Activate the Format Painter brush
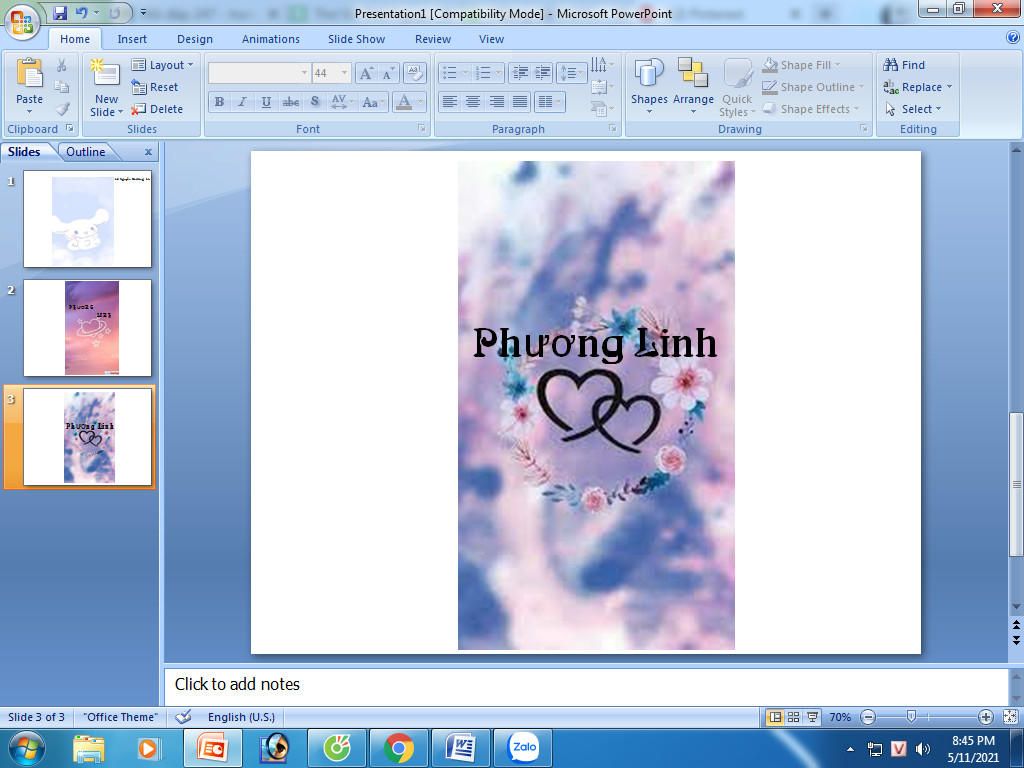This screenshot has height=768, width=1024. pyautogui.click(x=61, y=109)
